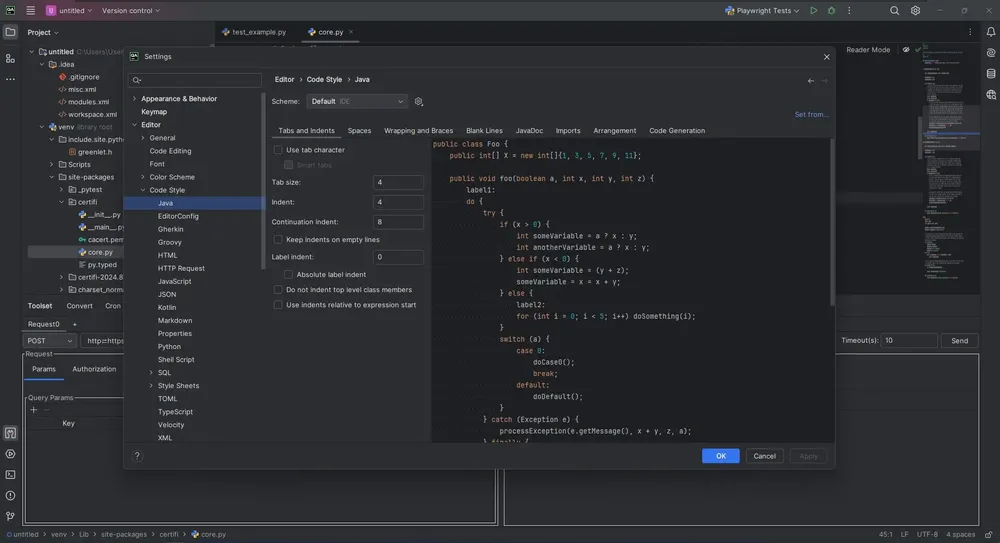Collapse the Editor settings node
Viewport: 1000px width, 543px height.
pos(135,125)
